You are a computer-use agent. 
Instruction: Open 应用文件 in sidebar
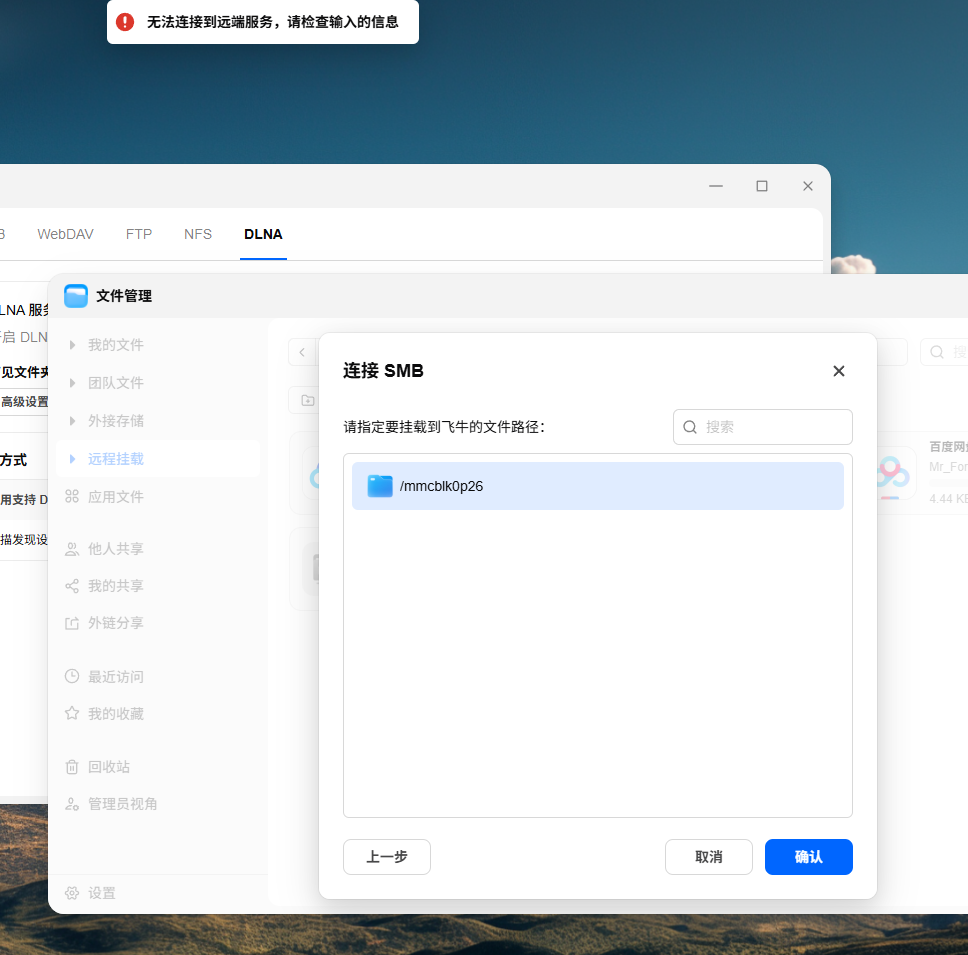point(115,497)
